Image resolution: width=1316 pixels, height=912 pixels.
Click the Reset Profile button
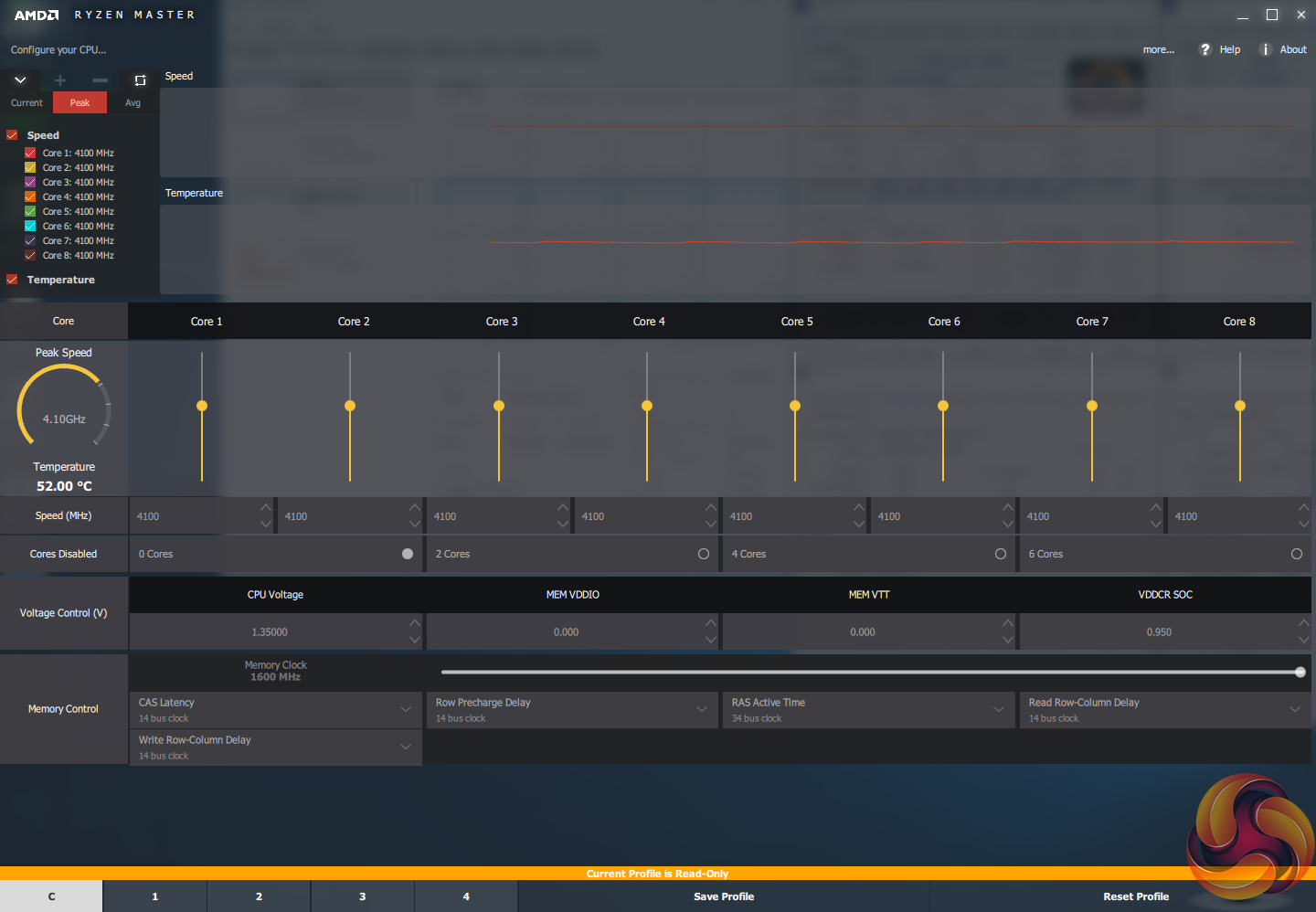tap(1135, 896)
